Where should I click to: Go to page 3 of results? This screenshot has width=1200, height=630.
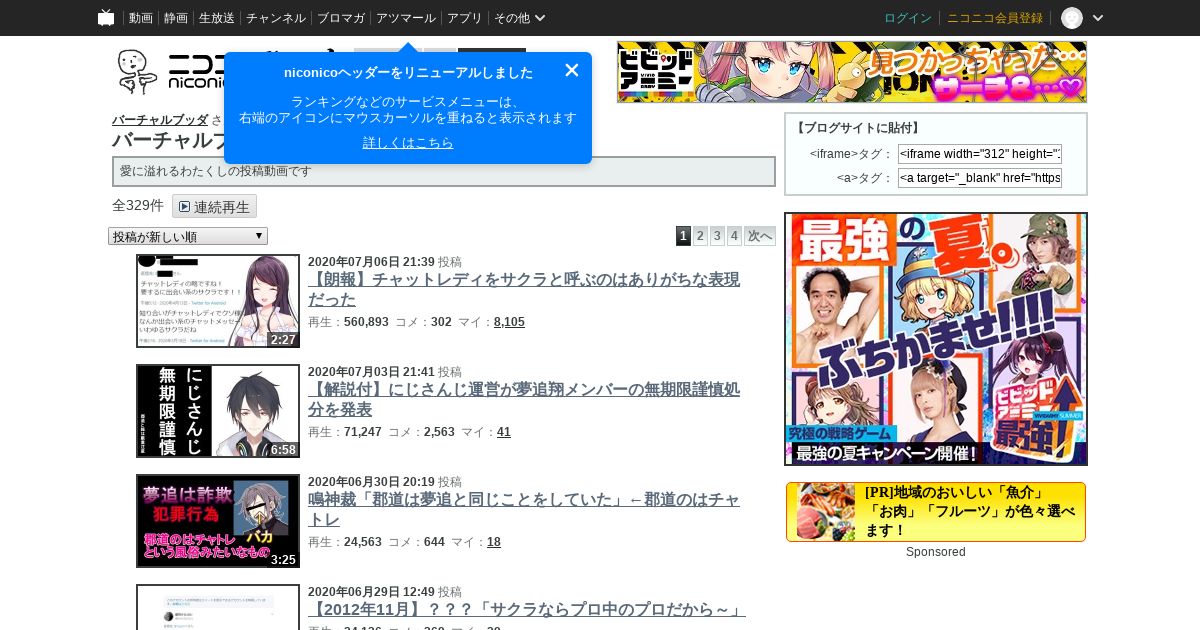(x=717, y=236)
